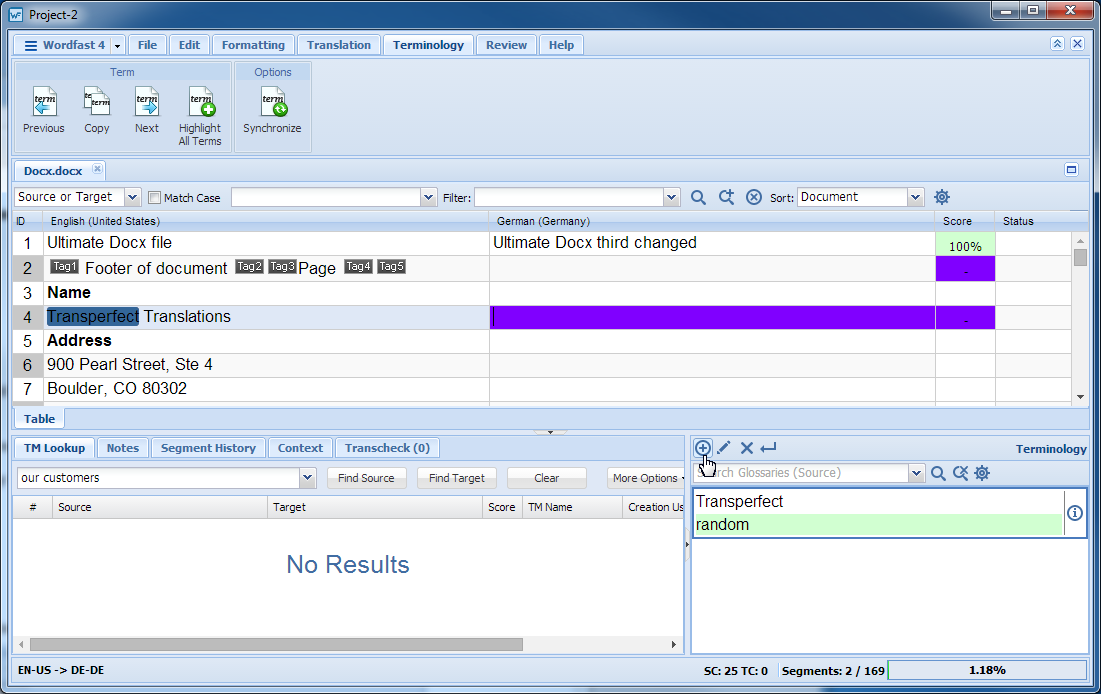Open the Transcheck (0) tab
1101x694 pixels.
click(x=388, y=448)
